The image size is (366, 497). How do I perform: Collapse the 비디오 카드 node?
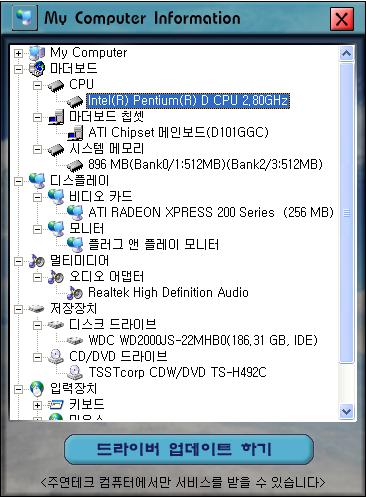tap(38, 197)
